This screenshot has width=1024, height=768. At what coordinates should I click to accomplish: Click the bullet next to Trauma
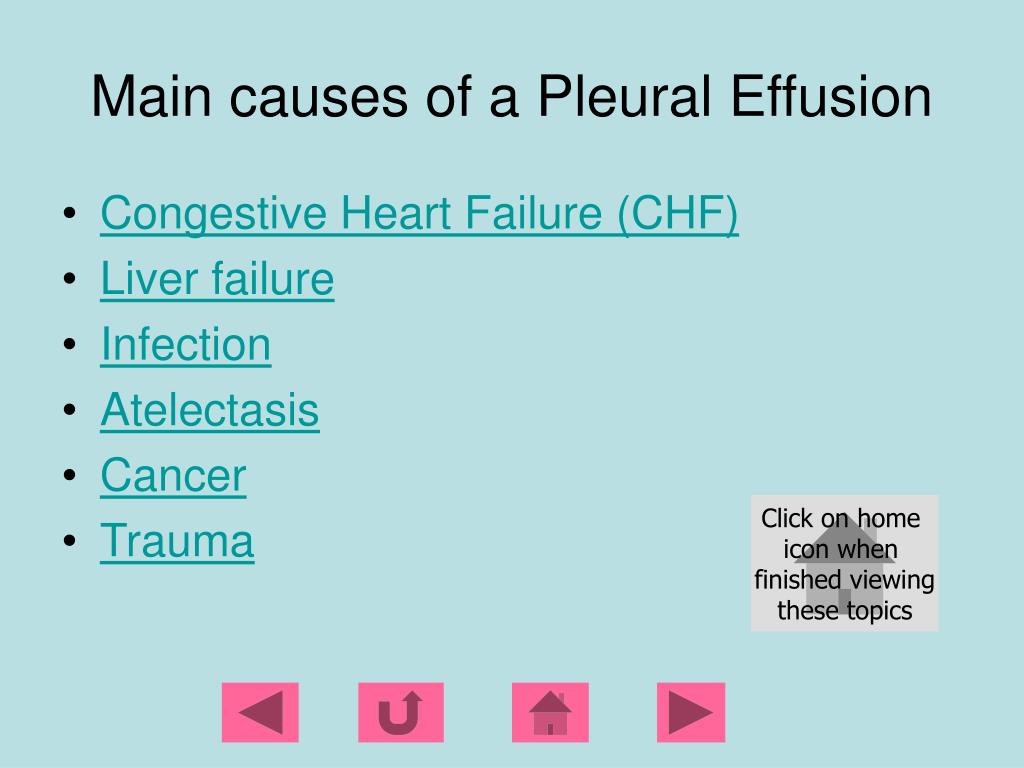pyautogui.click(x=70, y=540)
